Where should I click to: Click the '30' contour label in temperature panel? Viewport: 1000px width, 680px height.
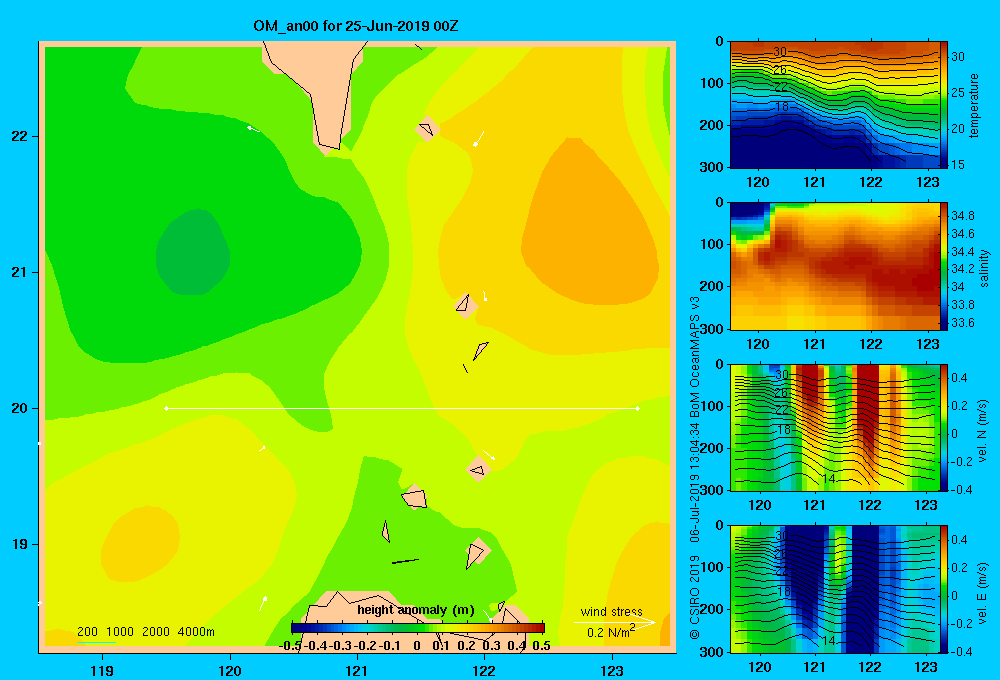779,52
